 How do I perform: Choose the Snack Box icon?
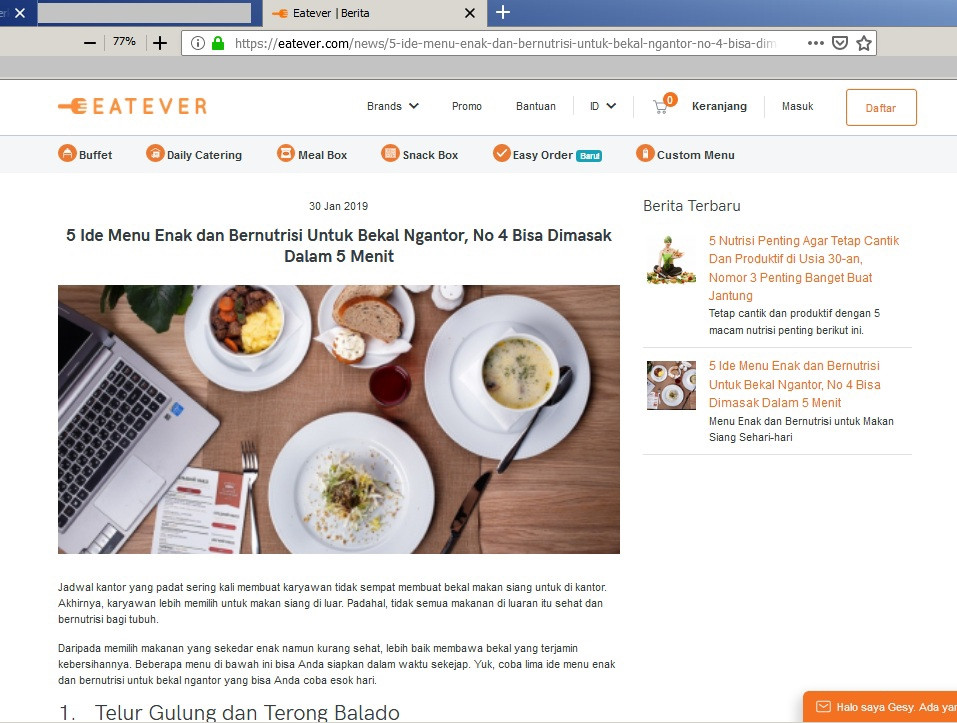click(390, 153)
